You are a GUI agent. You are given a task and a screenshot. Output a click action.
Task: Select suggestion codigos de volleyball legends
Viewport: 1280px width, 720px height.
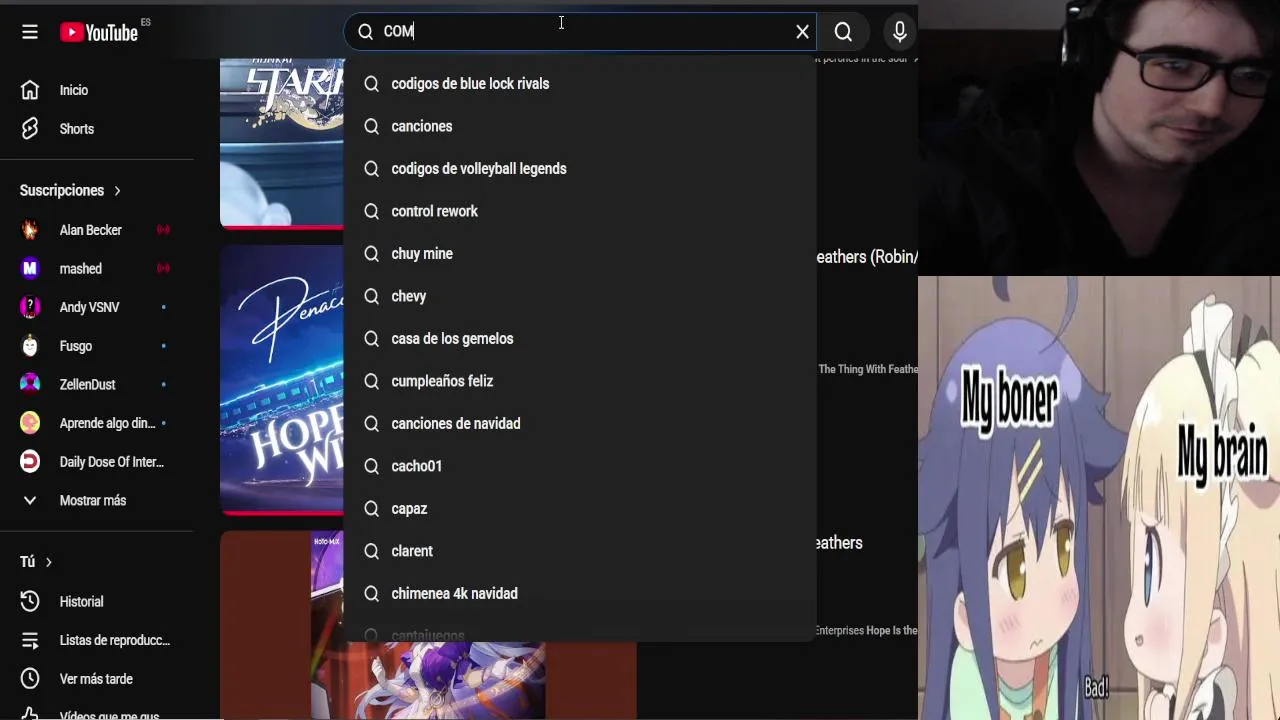click(580, 169)
